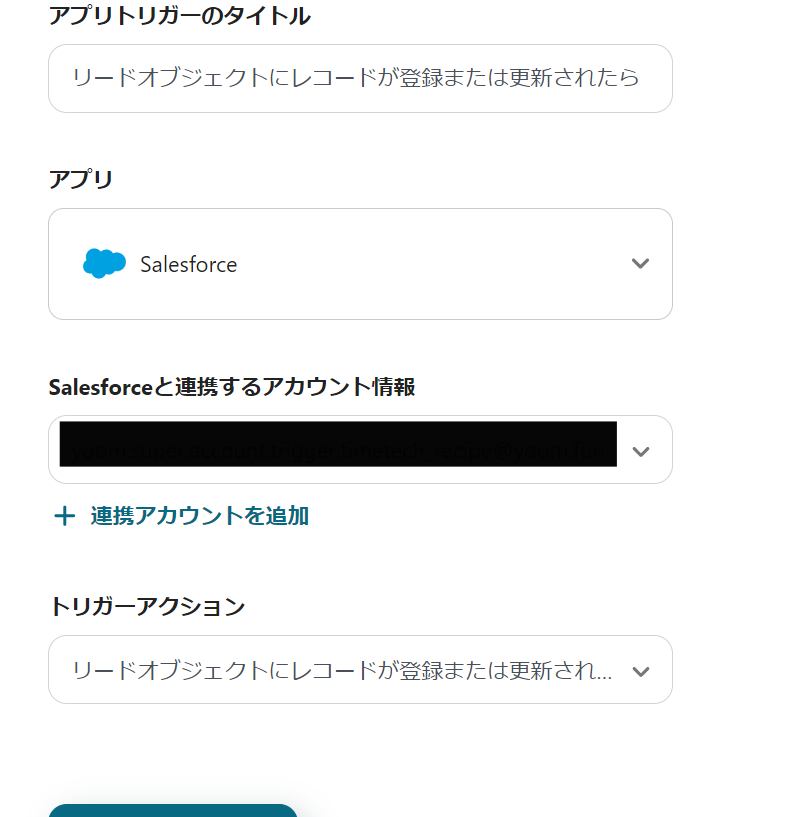Image resolution: width=786 pixels, height=817 pixels.
Task: Click the "Salesforce" name in app selector
Action: 188,265
